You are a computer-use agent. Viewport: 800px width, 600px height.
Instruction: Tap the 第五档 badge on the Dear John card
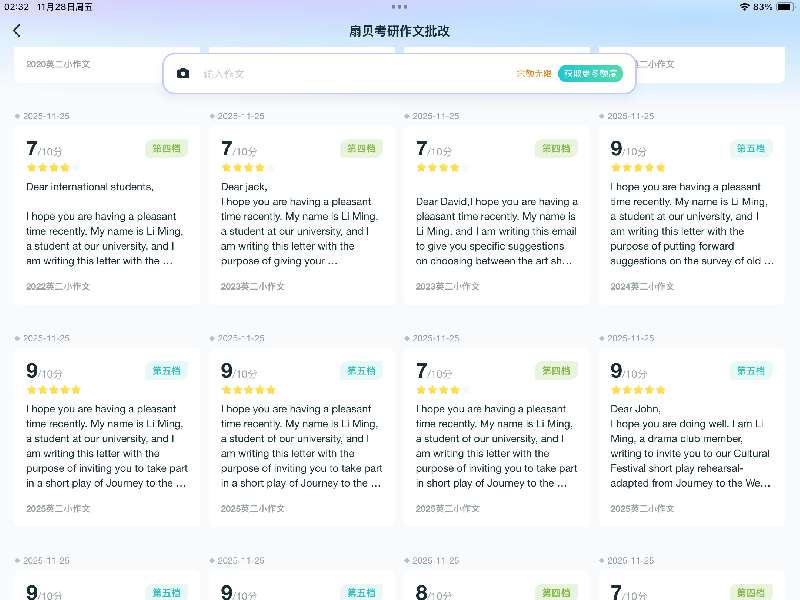(750, 371)
